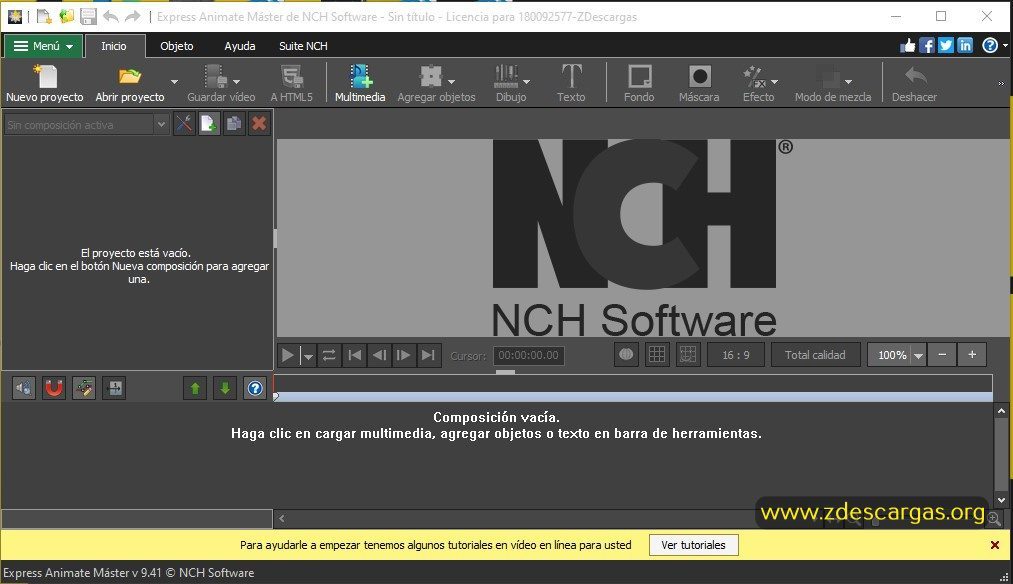1013x584 pixels.
Task: Share via the Facebook icon
Action: point(927,45)
